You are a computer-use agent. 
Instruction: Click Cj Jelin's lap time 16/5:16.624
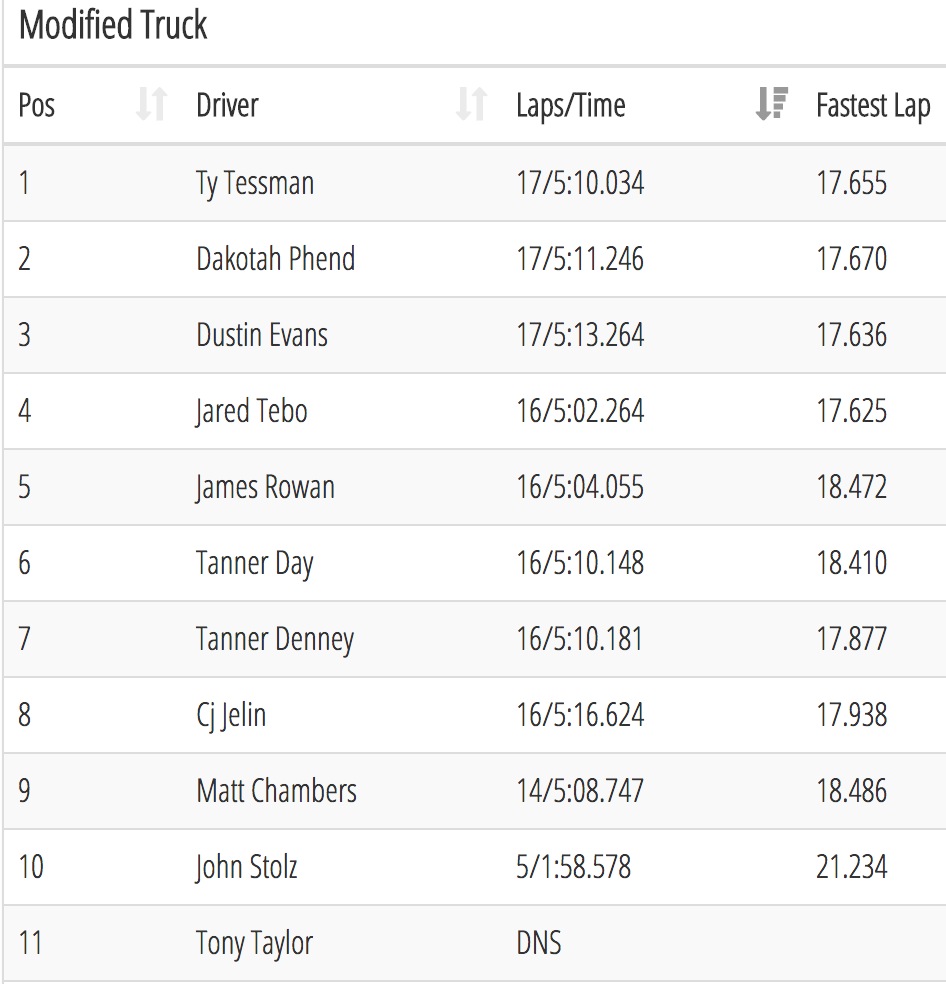point(580,715)
